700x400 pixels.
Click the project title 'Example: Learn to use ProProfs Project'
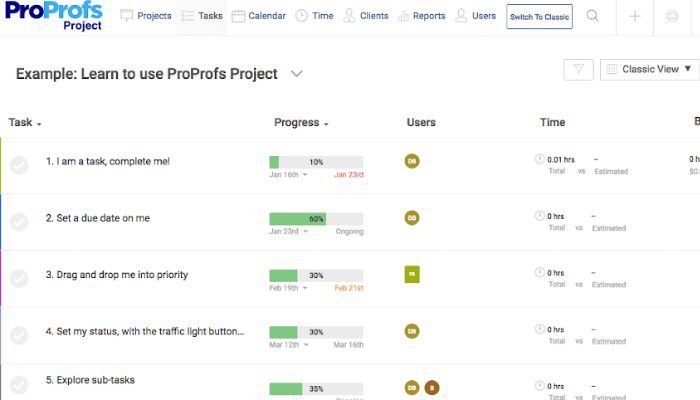click(147, 74)
